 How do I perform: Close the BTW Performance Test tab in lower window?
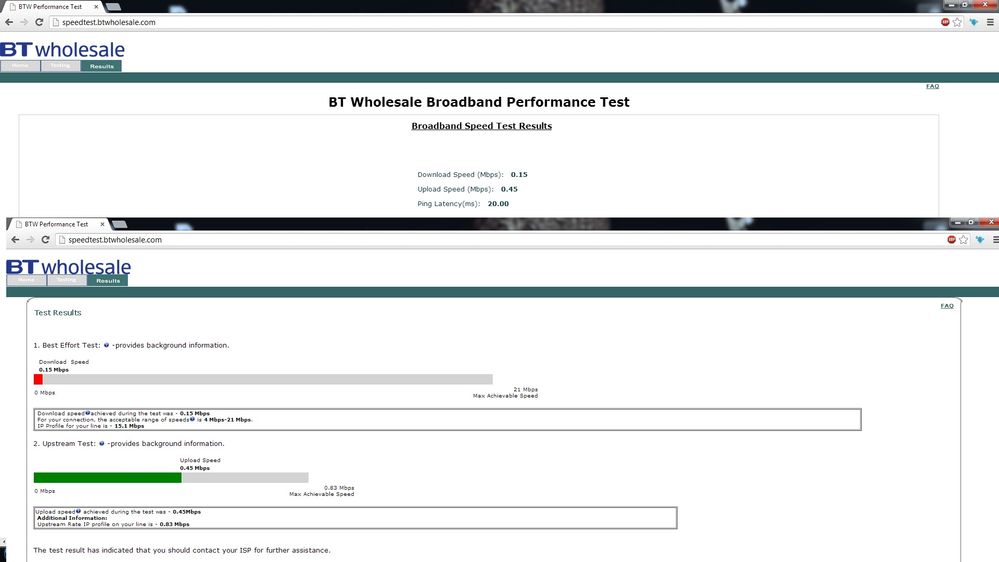click(102, 224)
